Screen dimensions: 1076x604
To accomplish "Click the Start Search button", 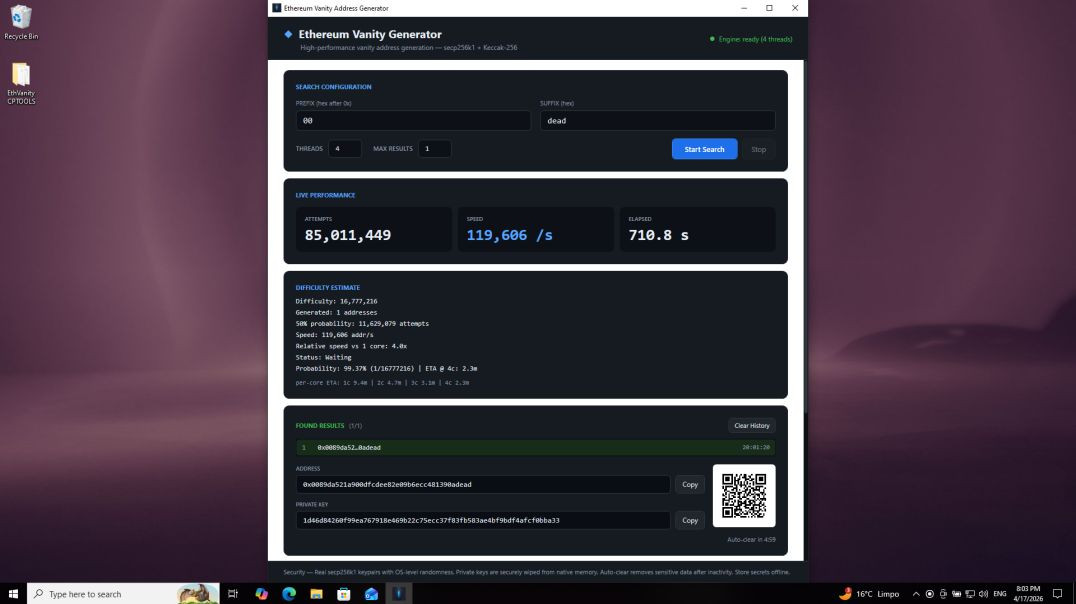I will 704,148.
